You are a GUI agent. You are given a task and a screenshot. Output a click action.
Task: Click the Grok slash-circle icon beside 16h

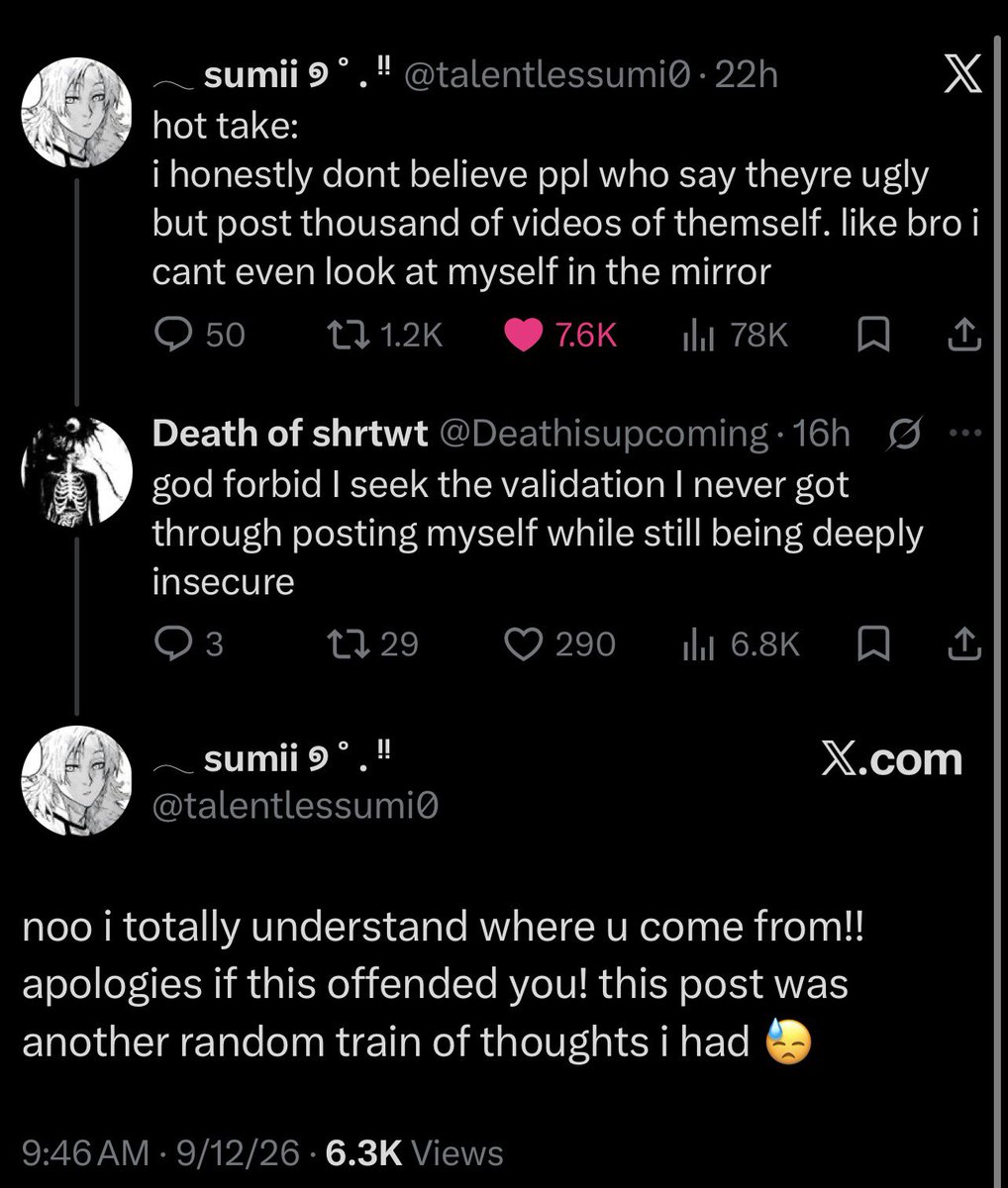click(907, 433)
